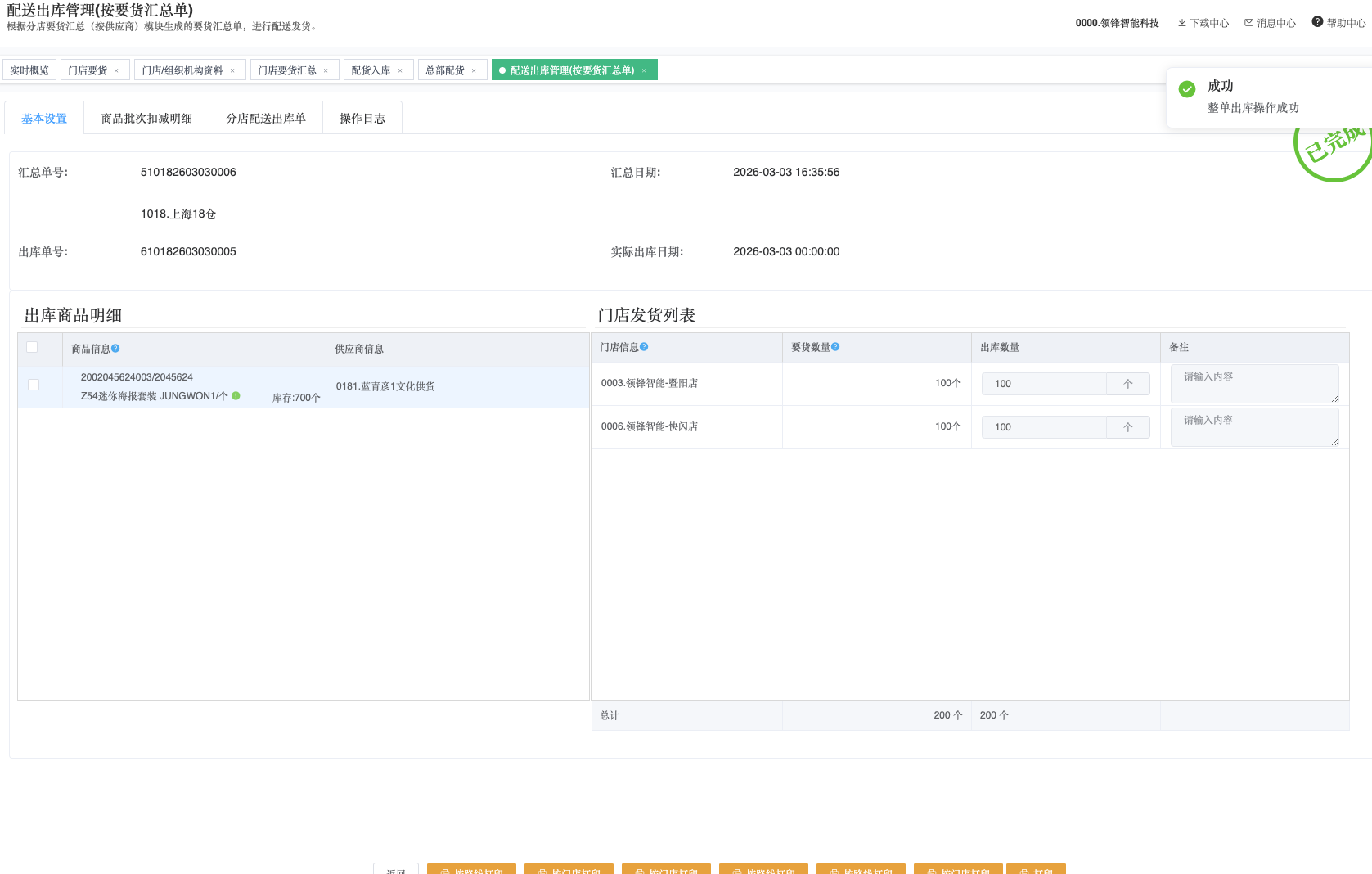Click 备注 textarea for 0003.领锋智能-暨阳店
This screenshot has height=874, width=1372.
pyautogui.click(x=1253, y=384)
